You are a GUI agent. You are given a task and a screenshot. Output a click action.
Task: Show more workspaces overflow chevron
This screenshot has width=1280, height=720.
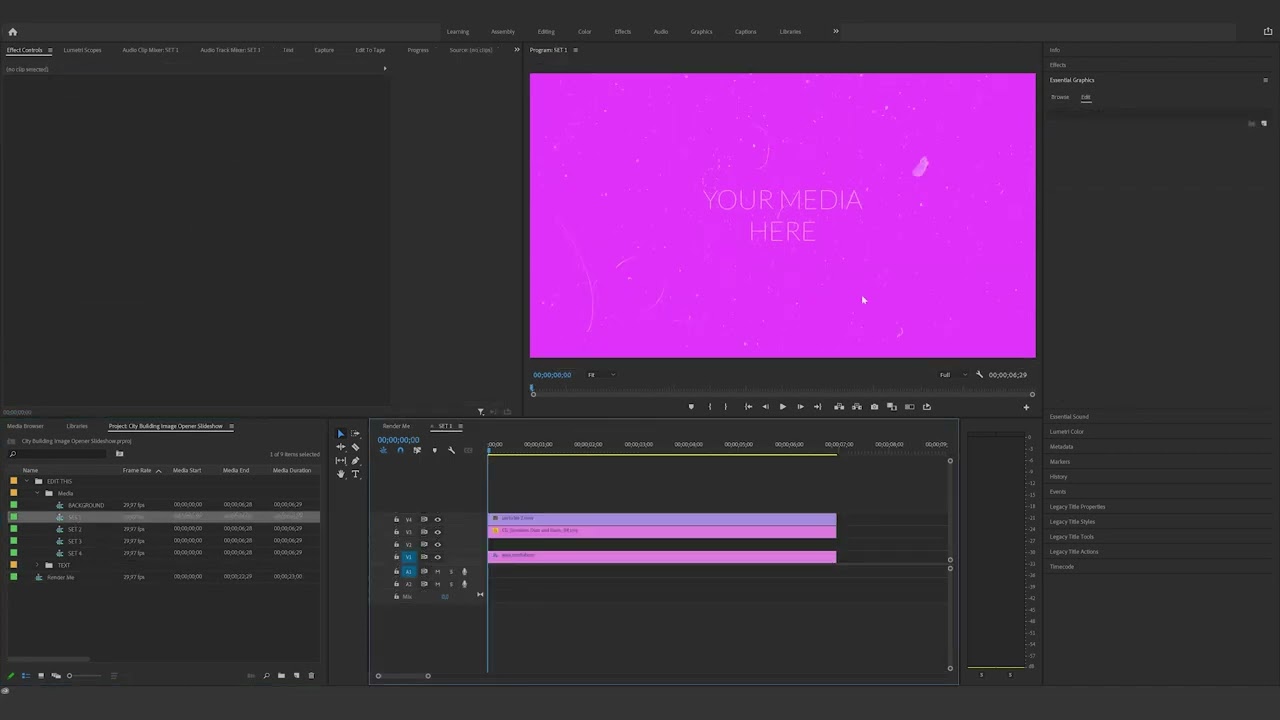point(836,31)
